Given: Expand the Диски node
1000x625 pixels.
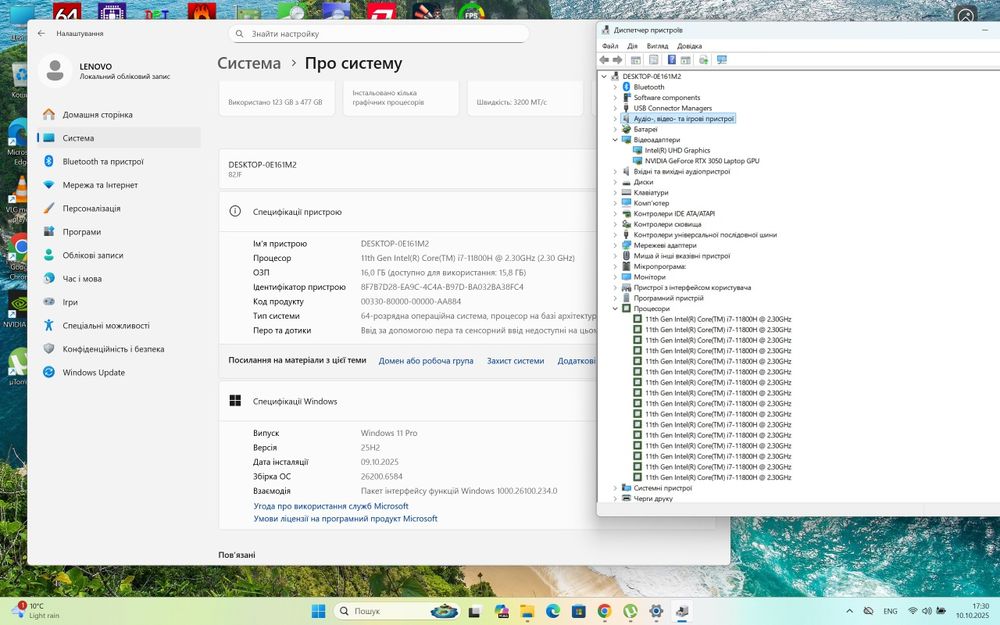Looking at the screenshot, I should tap(615, 182).
